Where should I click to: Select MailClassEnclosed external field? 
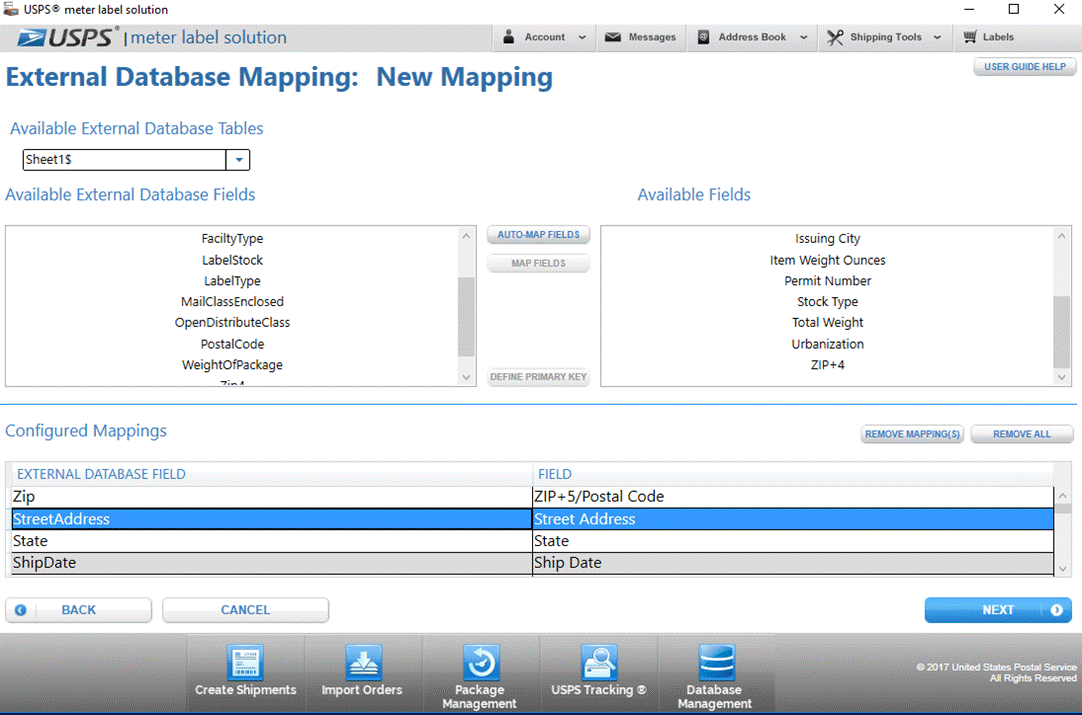click(x=233, y=302)
